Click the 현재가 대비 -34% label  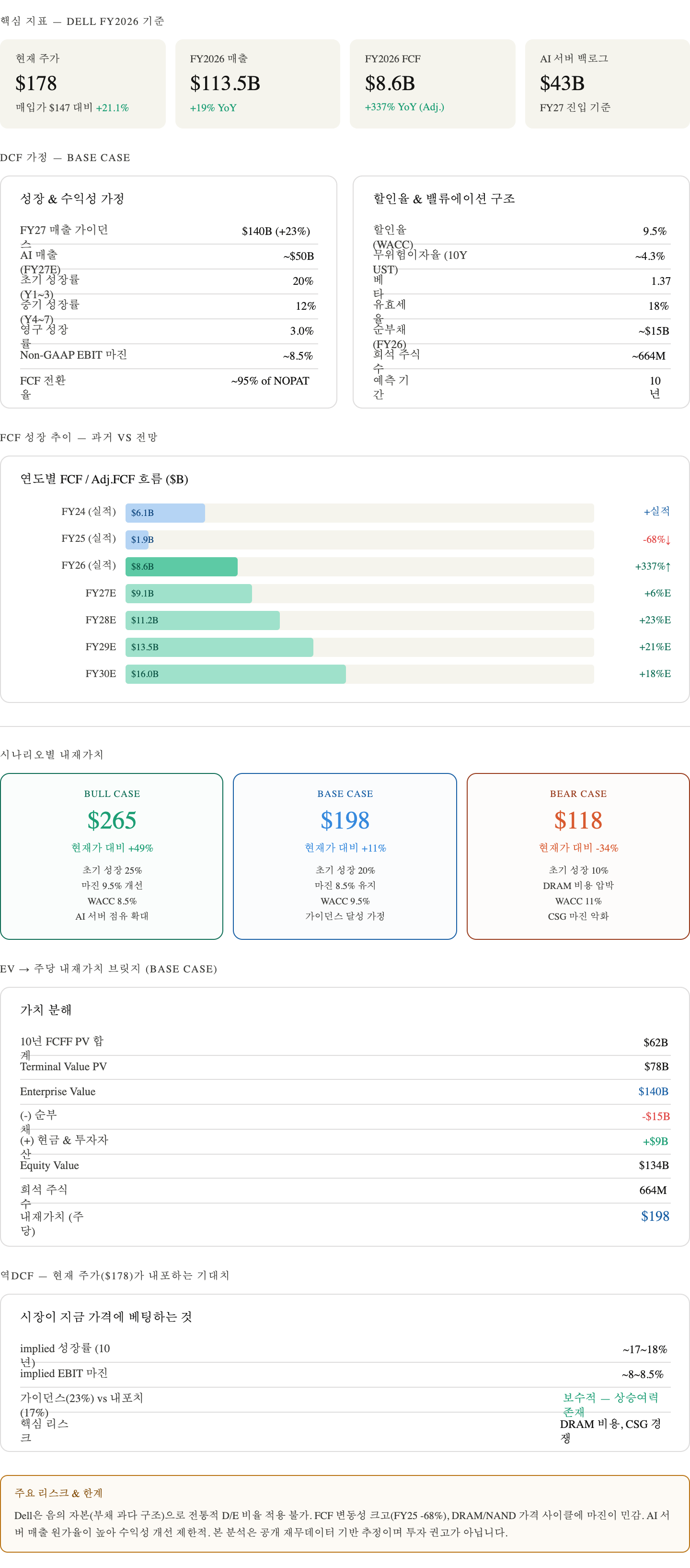(578, 848)
